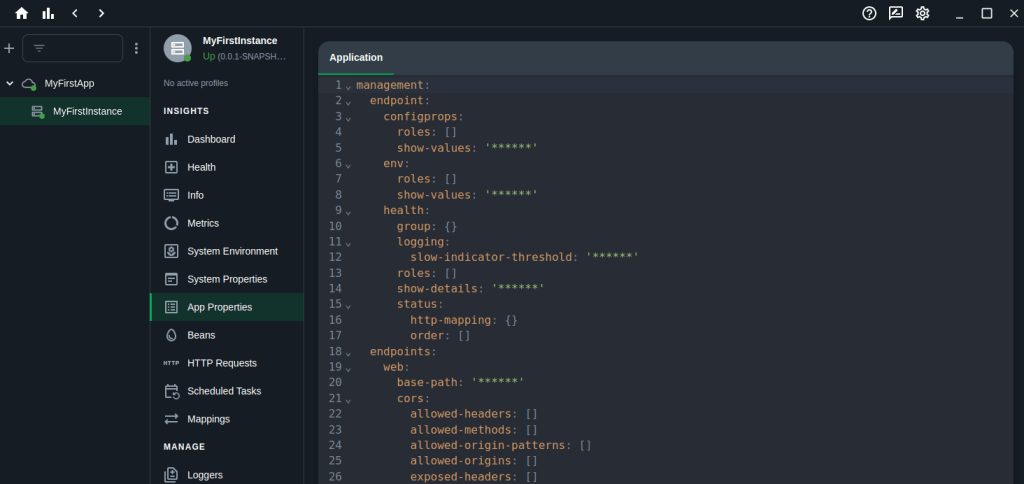Fold the management section at line 1
This screenshot has width=1024, height=484.
tap(348, 86)
